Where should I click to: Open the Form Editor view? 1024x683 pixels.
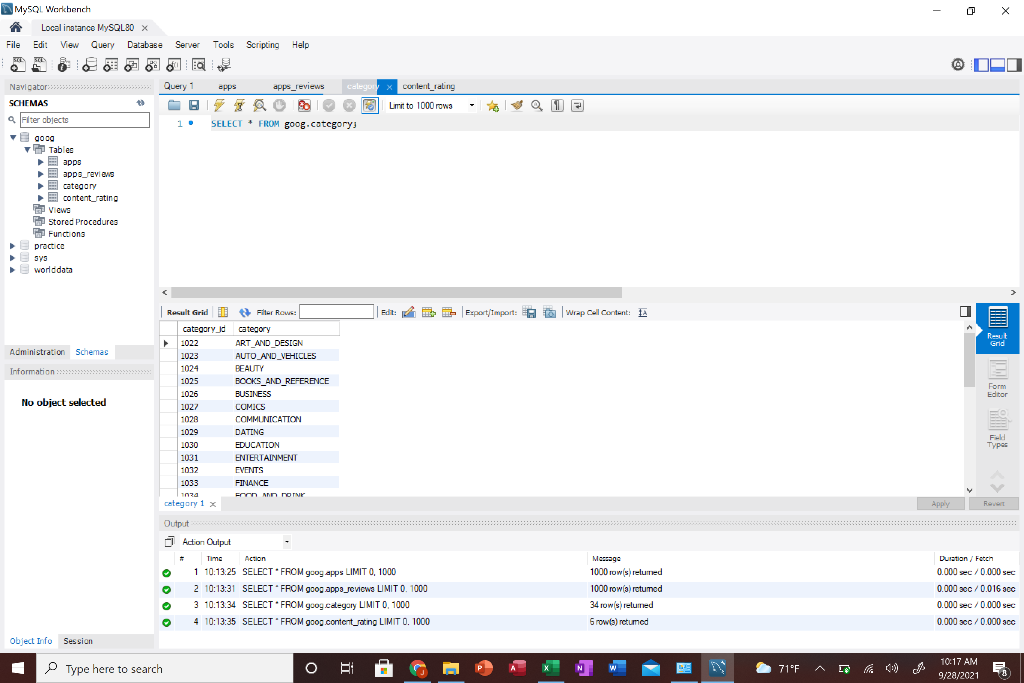click(997, 379)
